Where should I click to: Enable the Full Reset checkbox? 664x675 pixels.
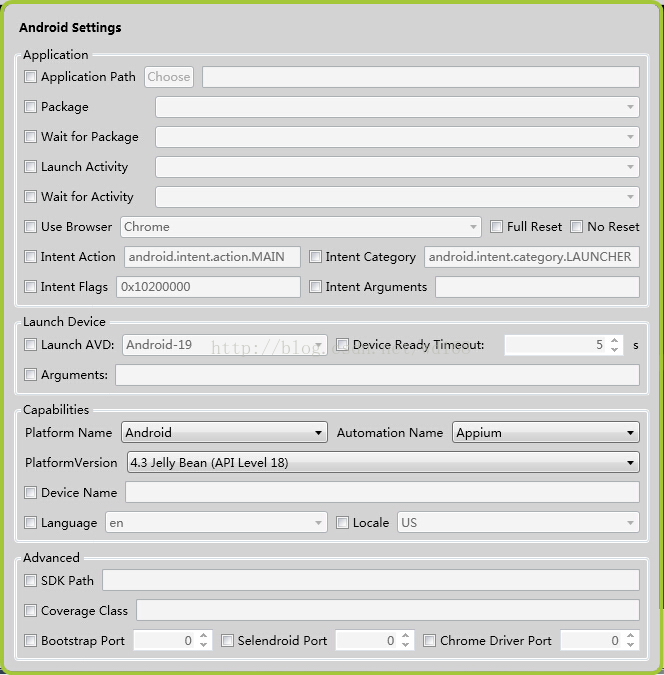pyautogui.click(x=496, y=226)
